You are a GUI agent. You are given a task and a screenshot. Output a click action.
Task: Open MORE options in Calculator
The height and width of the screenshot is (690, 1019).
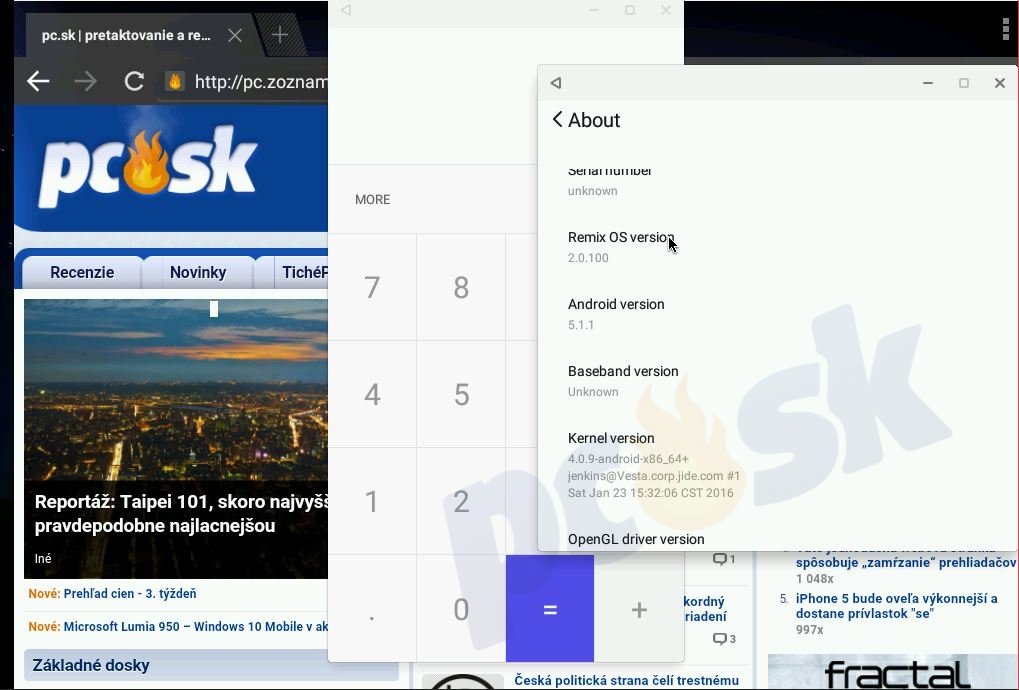372,199
